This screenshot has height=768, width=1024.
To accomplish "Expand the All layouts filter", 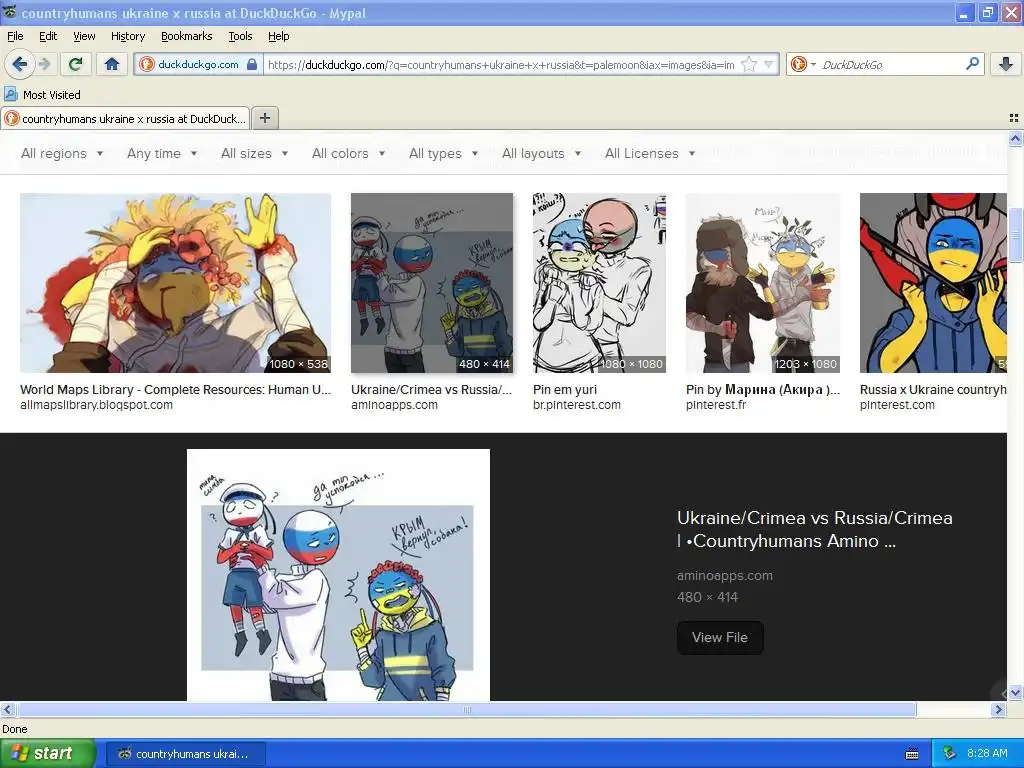I will (541, 153).
